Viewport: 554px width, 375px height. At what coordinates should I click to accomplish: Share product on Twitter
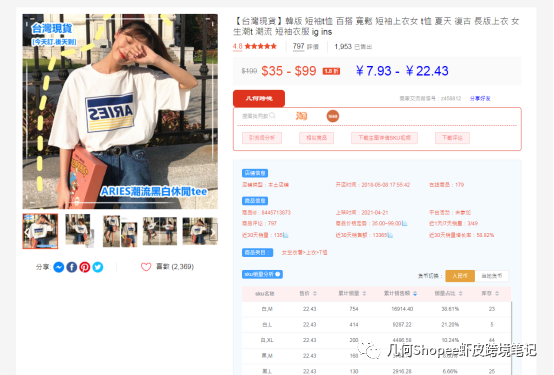point(98,267)
